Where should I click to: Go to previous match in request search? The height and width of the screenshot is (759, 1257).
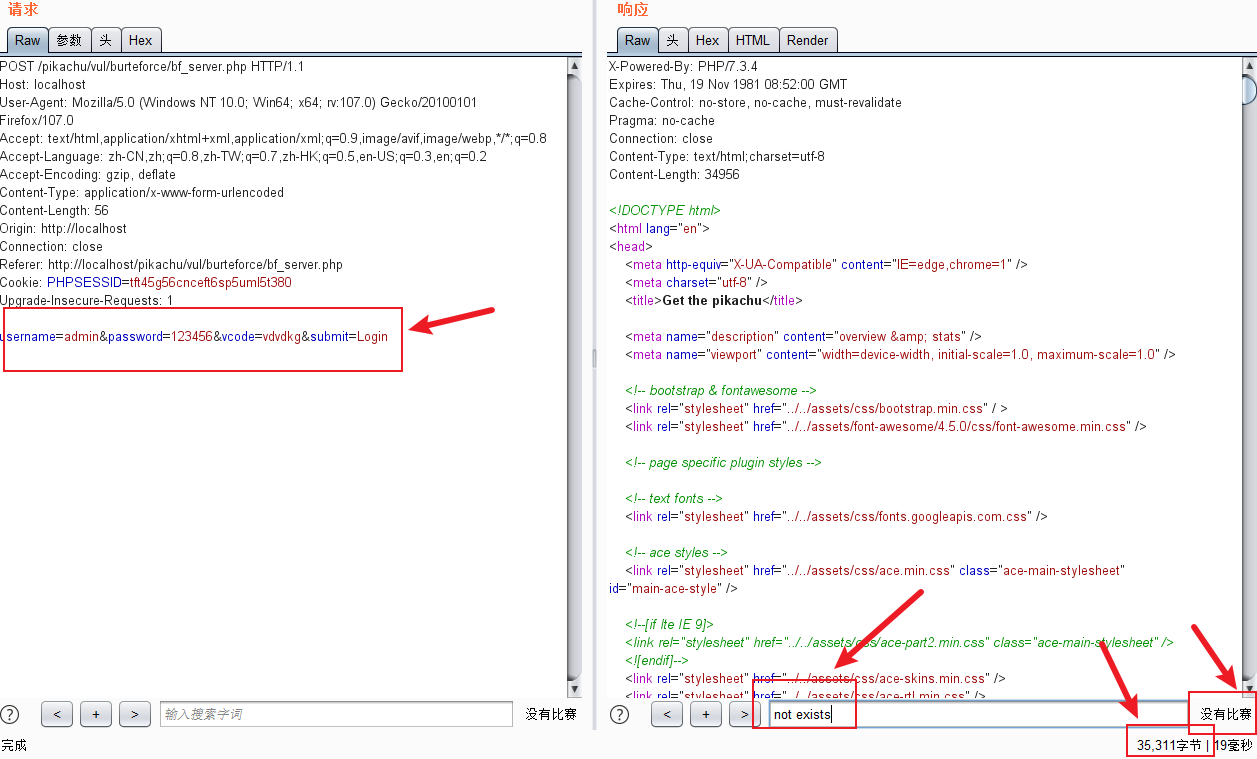57,714
